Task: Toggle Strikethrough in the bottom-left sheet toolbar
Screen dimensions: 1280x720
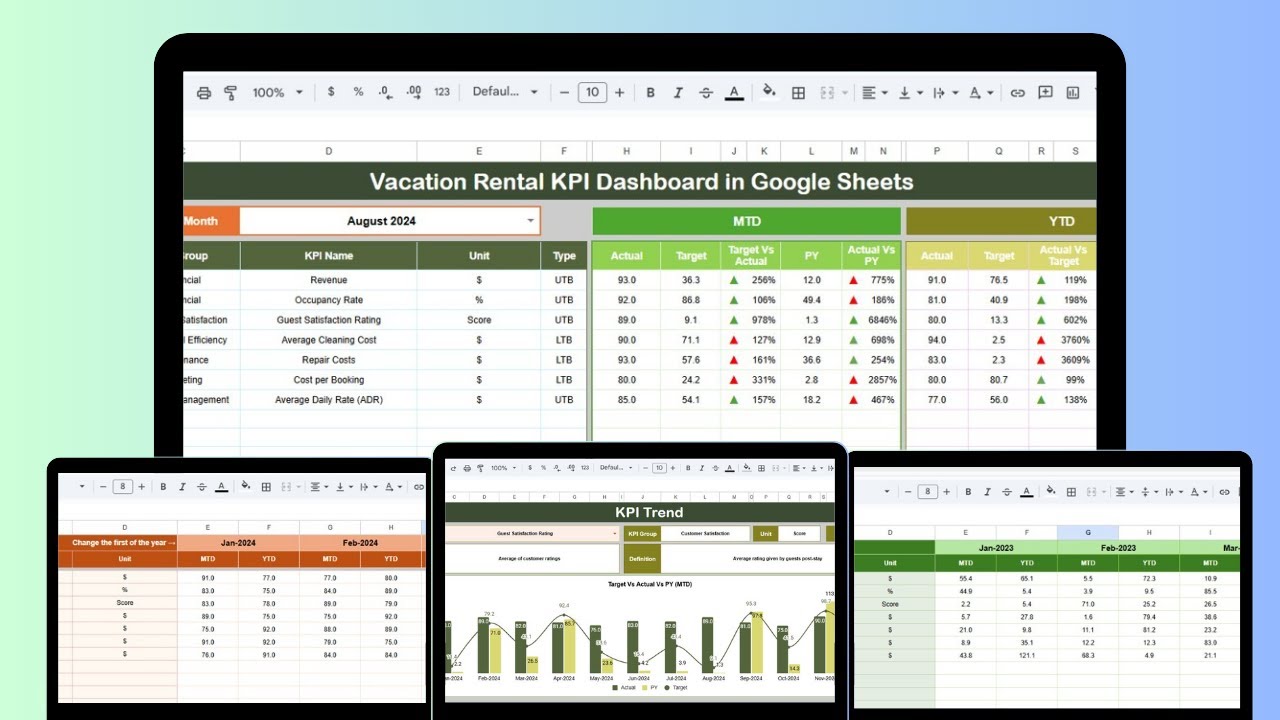Action: coord(202,487)
